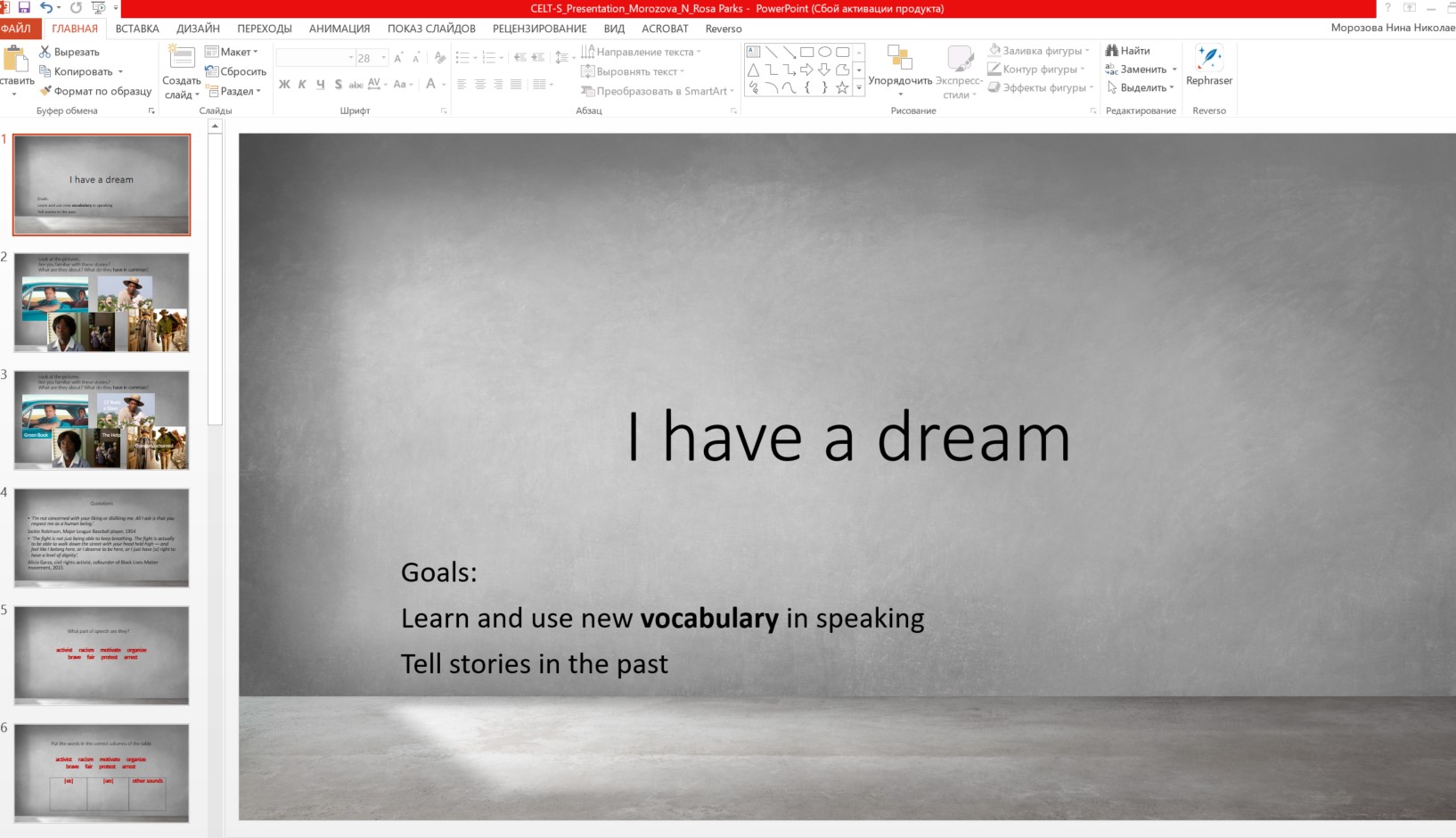Image resolution: width=1456 pixels, height=838 pixels.
Task: Click Найти (Find) binoculars button
Action: click(x=1128, y=51)
